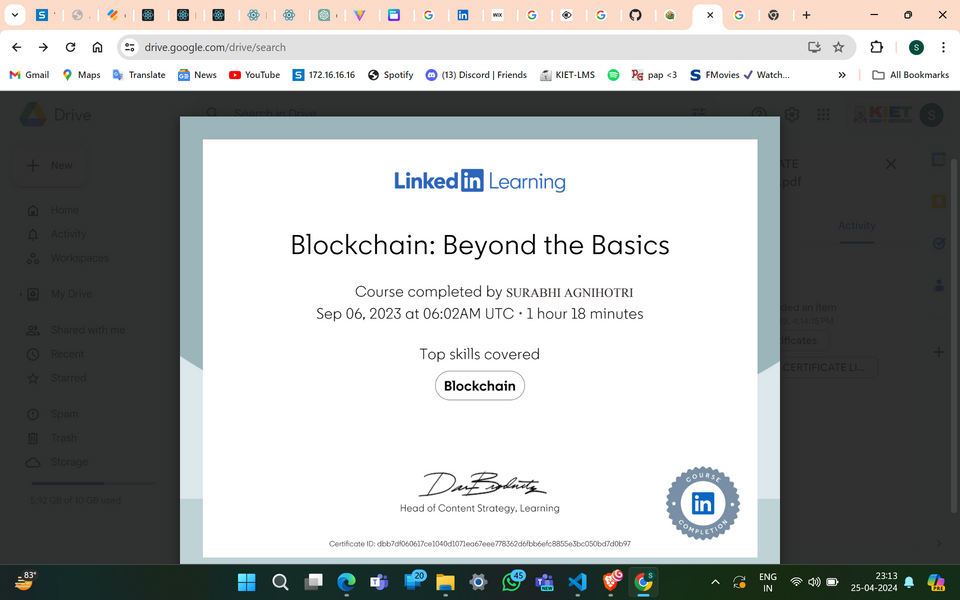
Task: Open the Chrome three-dot menu
Action: point(943,47)
